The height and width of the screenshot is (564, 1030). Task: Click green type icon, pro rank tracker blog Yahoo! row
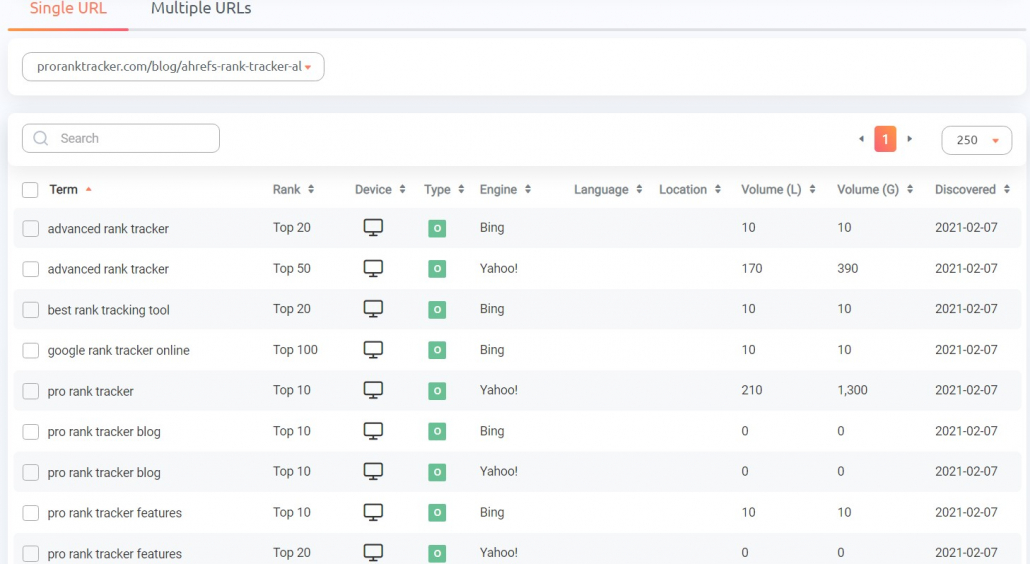(437, 473)
